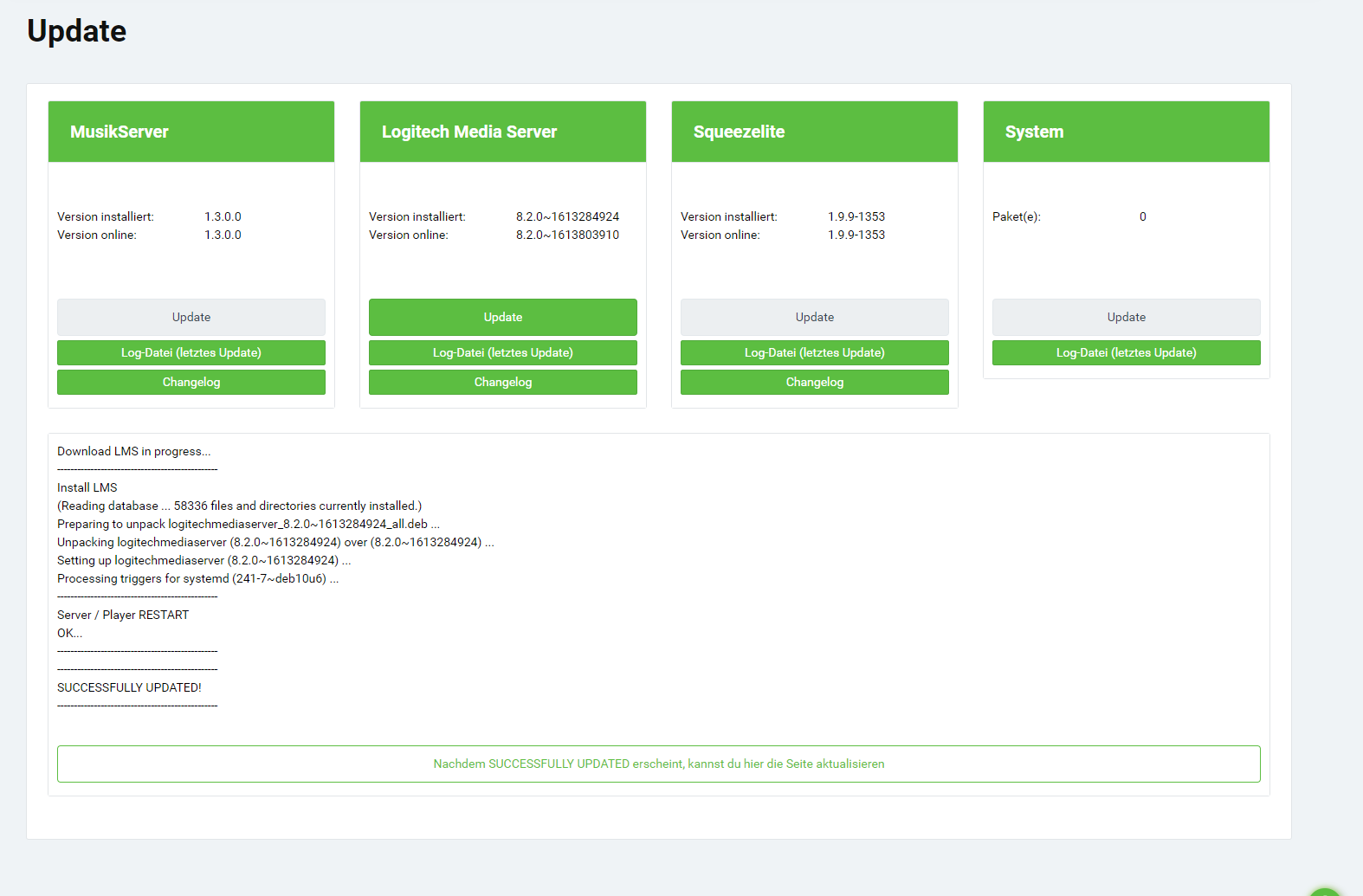Open MusikServer Log-Datei (letztes Update)
Image resolution: width=1363 pixels, height=896 pixels.
tap(191, 352)
